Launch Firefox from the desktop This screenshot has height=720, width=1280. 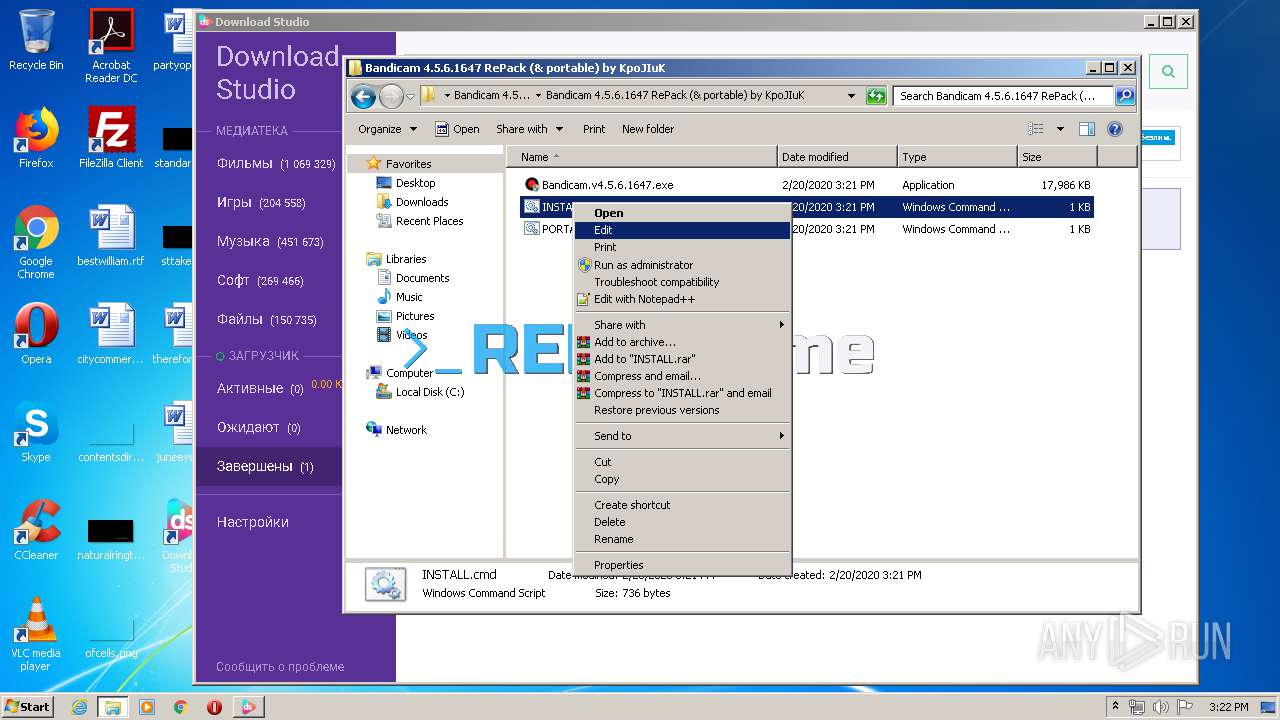[x=36, y=138]
